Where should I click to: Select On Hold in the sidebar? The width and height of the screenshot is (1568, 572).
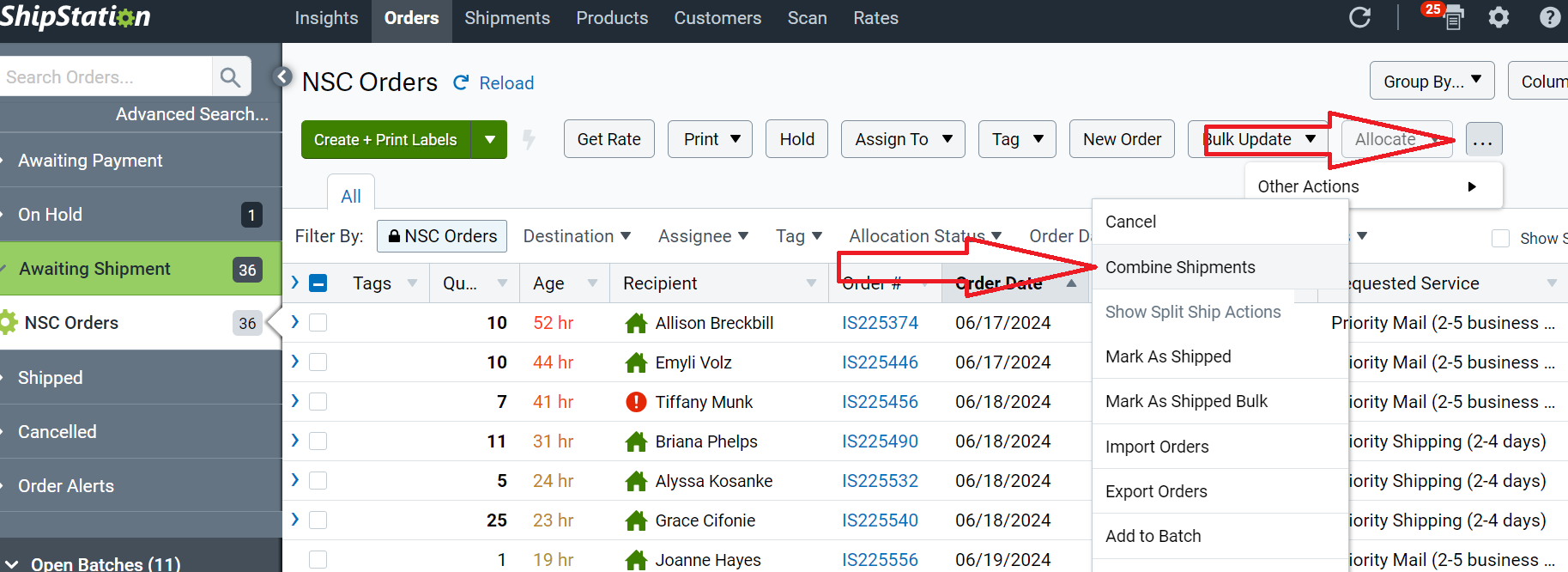(141, 215)
